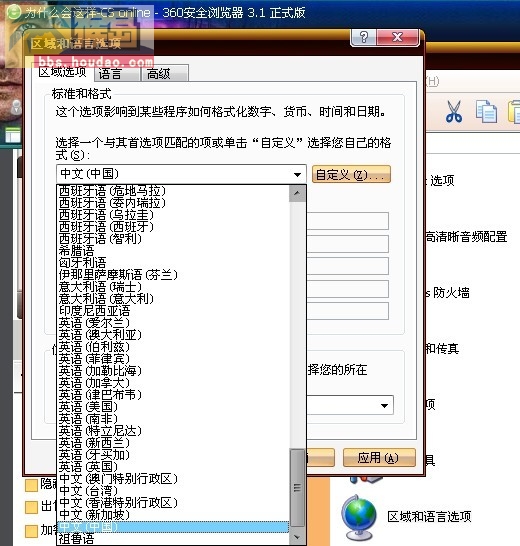Select 意大利语(意大利) from the list
Viewport: 520px width, 546px height.
point(173,298)
